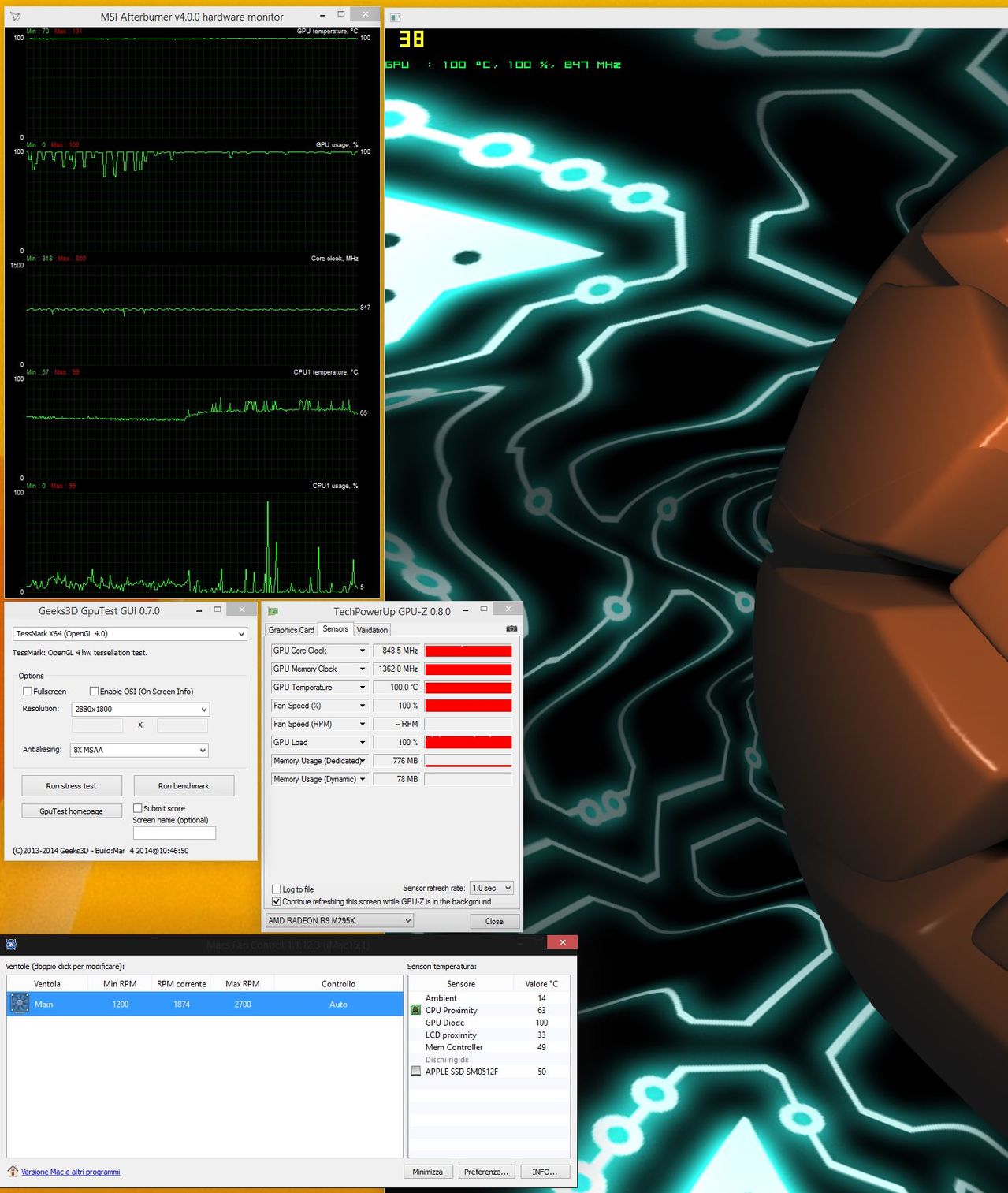Viewport: 1008px width, 1193px height.
Task: Click the Close button in GPU-Z
Action: click(x=494, y=921)
